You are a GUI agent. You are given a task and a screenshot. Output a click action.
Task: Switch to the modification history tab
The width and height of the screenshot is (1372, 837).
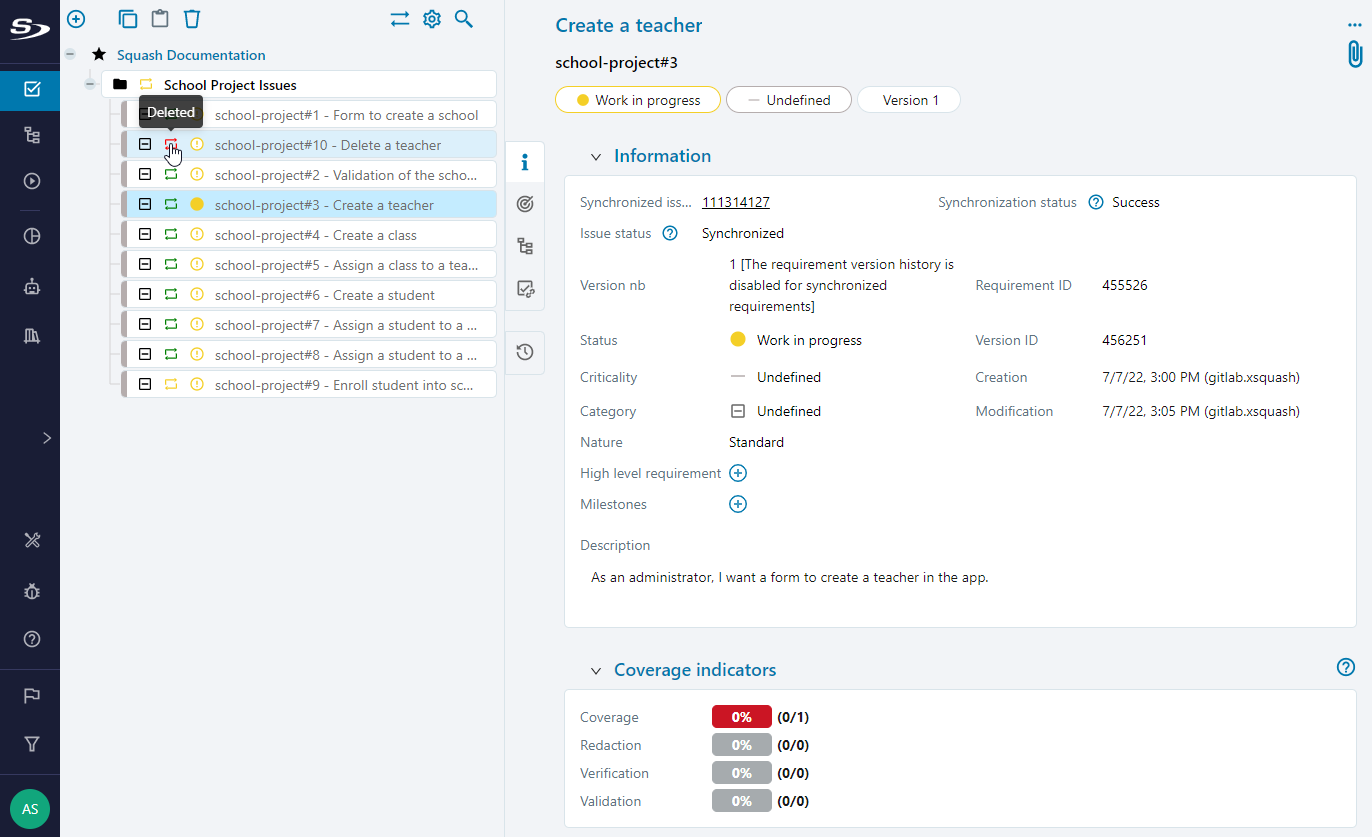pos(525,352)
